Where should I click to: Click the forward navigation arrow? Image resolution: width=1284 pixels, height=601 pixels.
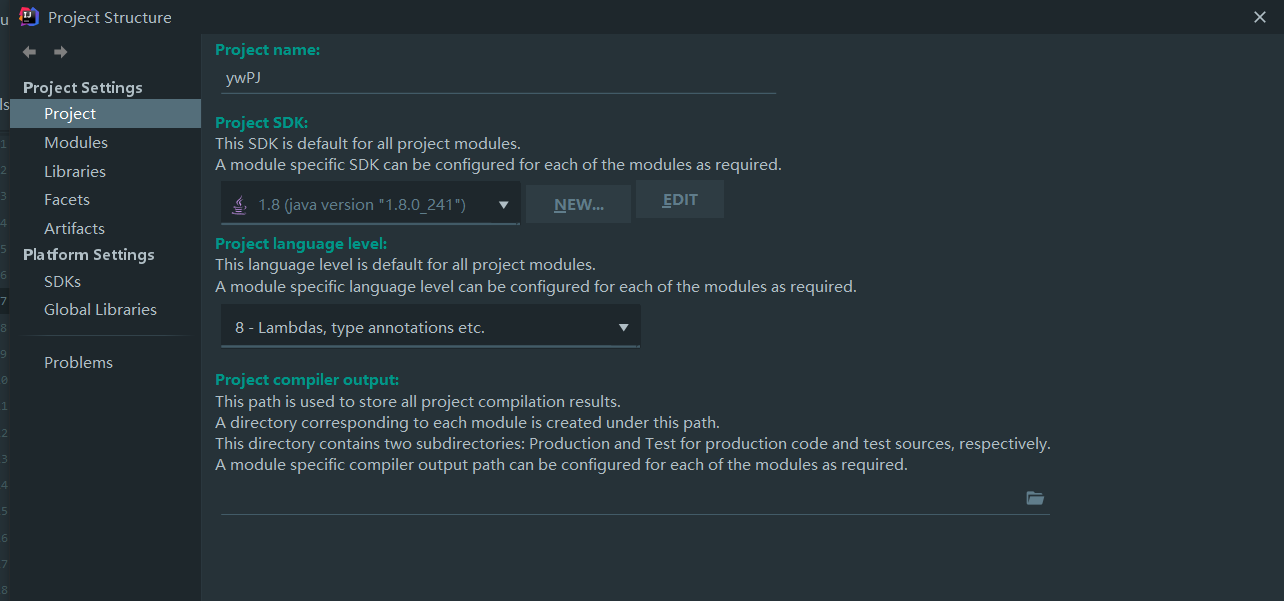coord(61,52)
